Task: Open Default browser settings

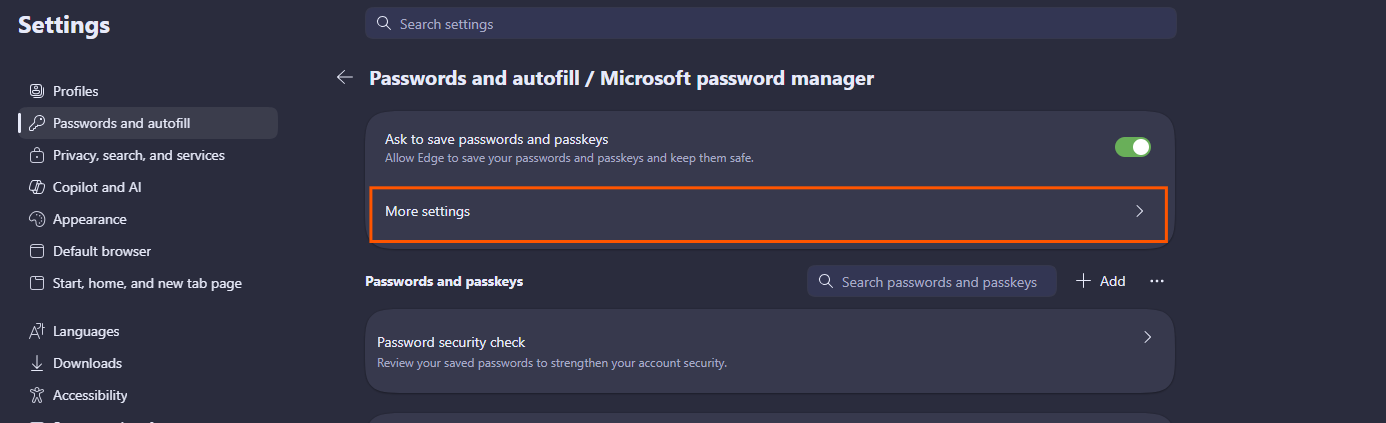Action: pyautogui.click(x=148, y=251)
